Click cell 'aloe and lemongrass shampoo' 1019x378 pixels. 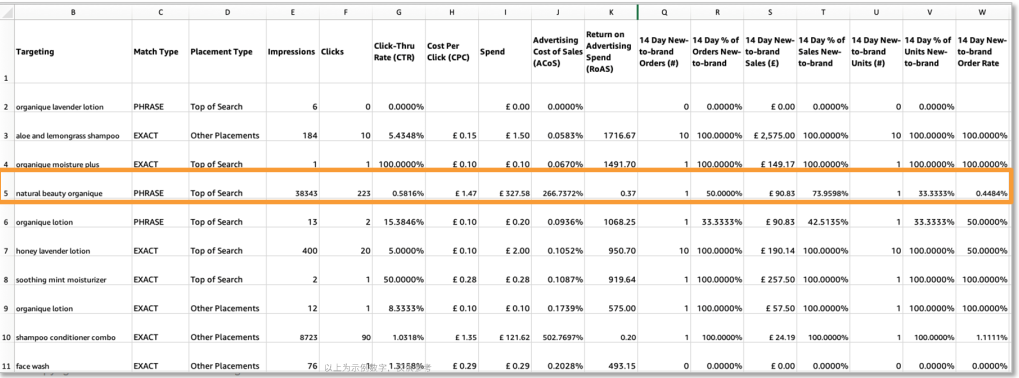pyautogui.click(x=68, y=136)
